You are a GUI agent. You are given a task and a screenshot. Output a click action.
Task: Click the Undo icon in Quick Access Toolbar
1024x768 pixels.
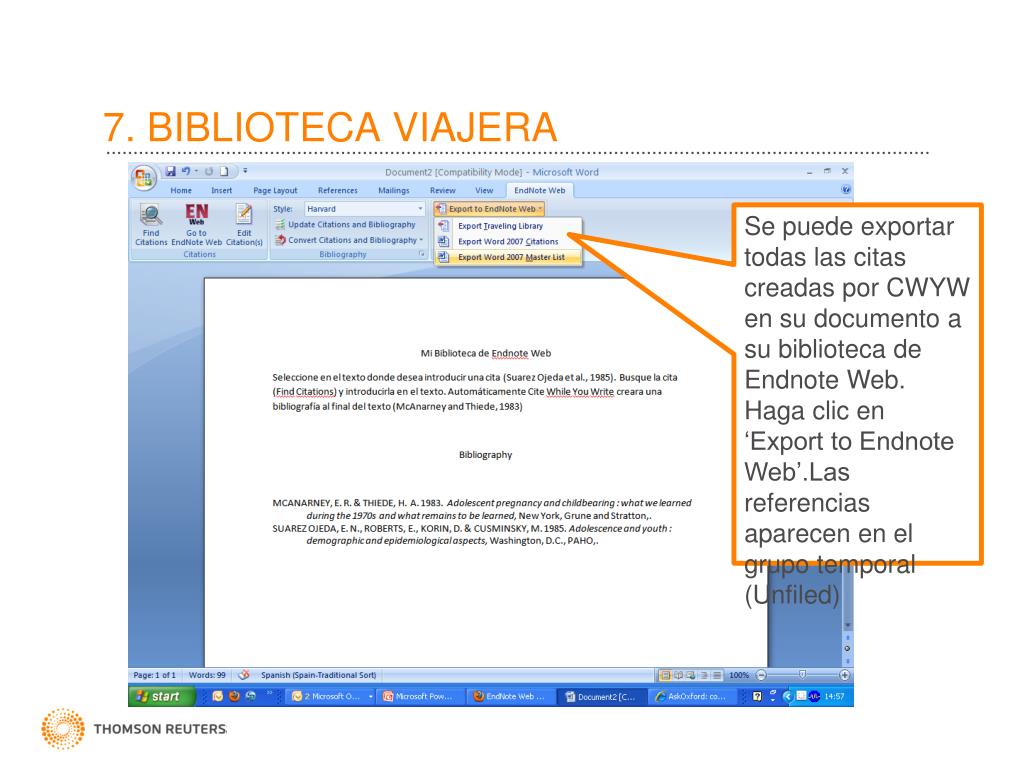185,171
